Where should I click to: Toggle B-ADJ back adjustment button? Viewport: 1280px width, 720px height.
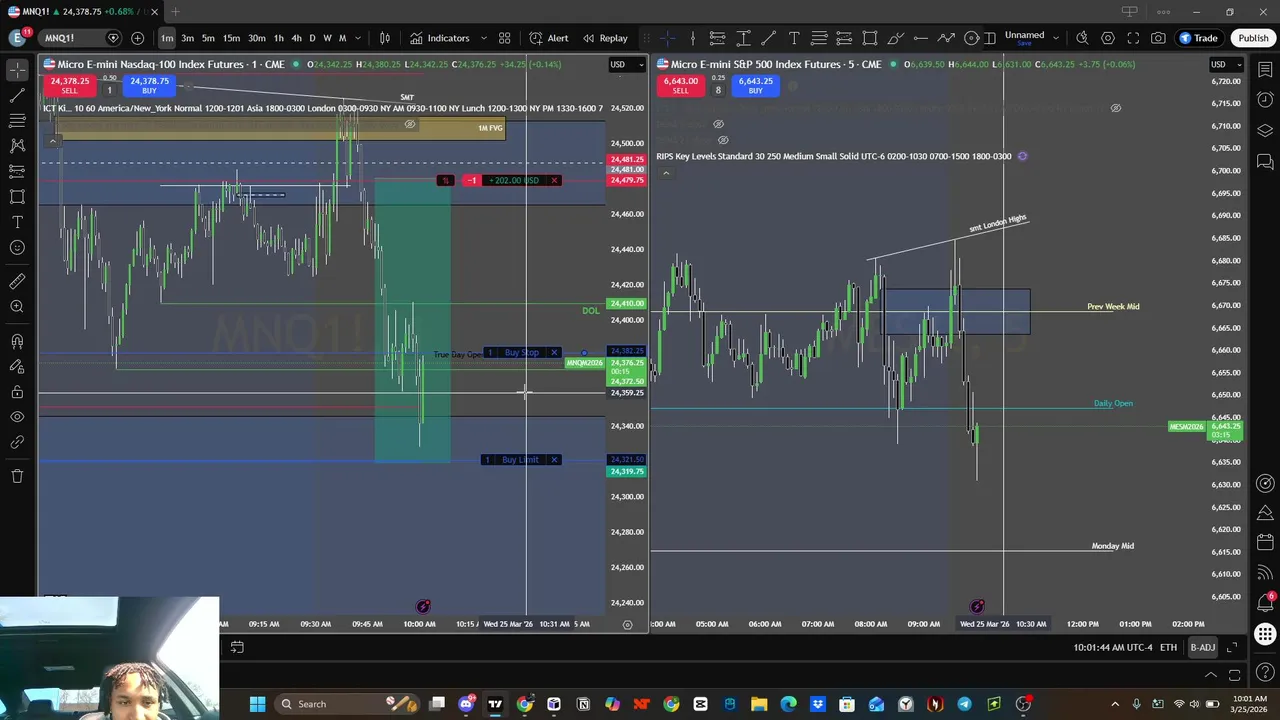point(1202,647)
